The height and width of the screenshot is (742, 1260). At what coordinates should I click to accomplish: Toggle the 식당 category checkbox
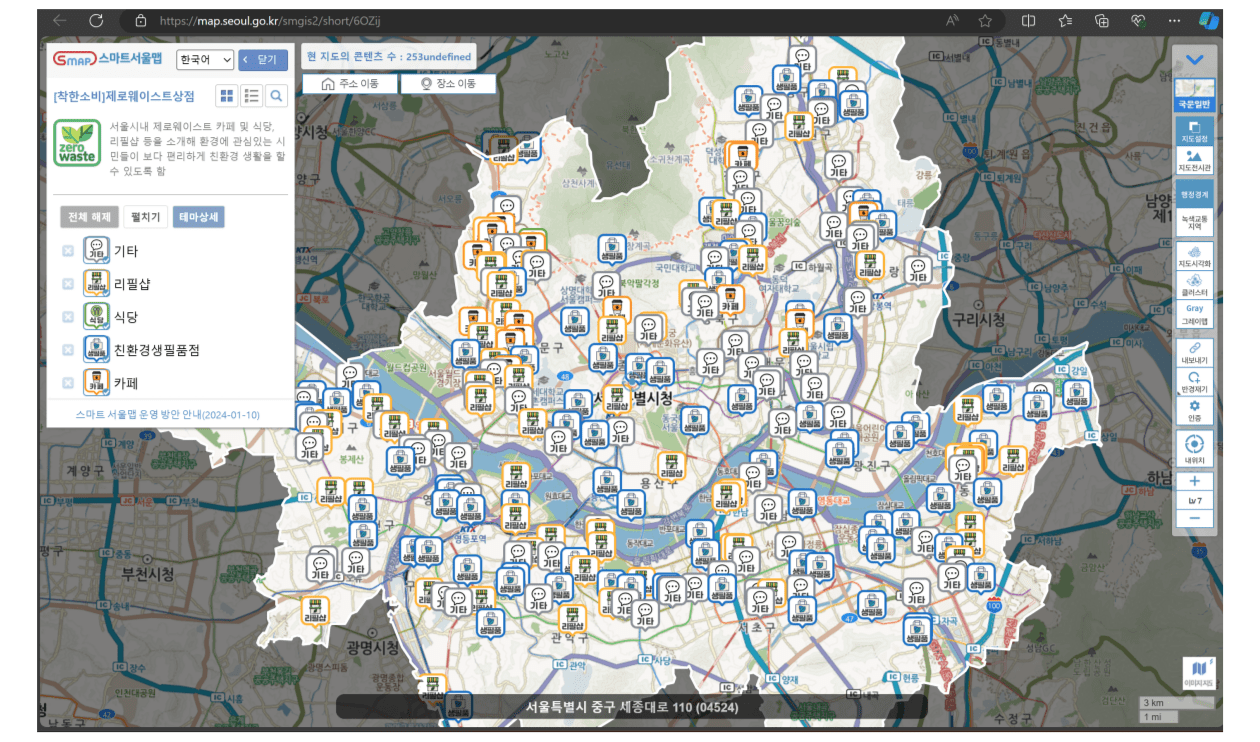[x=68, y=317]
